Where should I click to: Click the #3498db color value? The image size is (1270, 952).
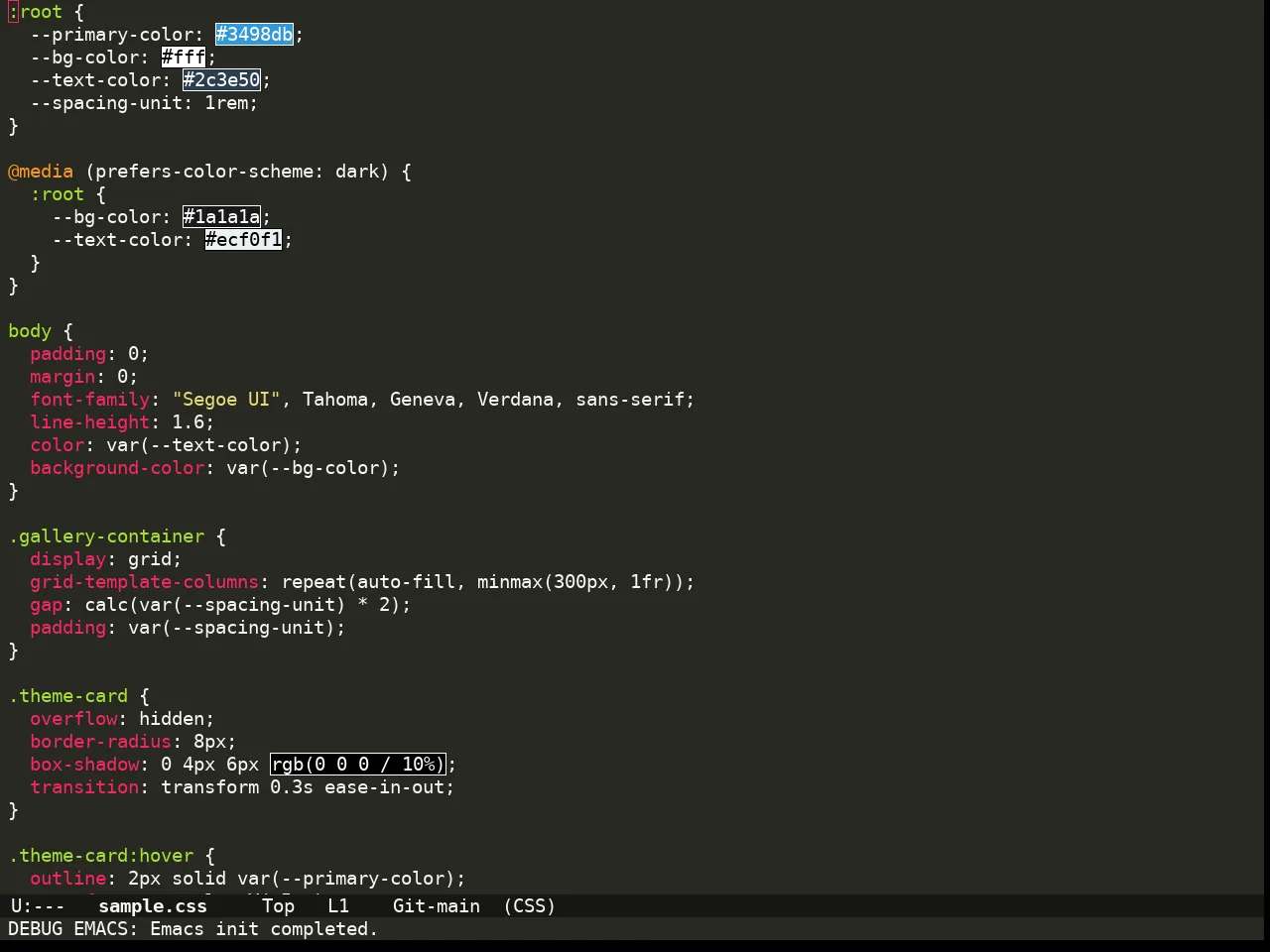255,35
